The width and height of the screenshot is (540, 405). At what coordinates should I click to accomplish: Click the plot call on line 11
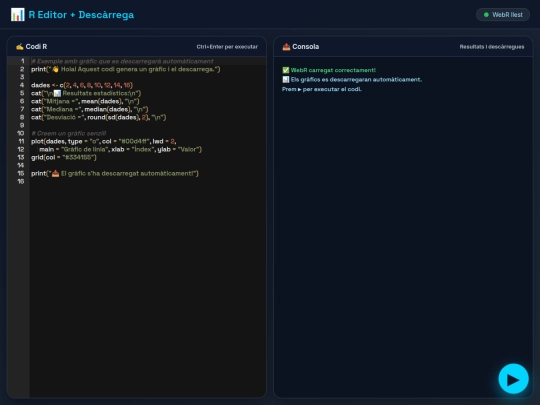[104, 141]
